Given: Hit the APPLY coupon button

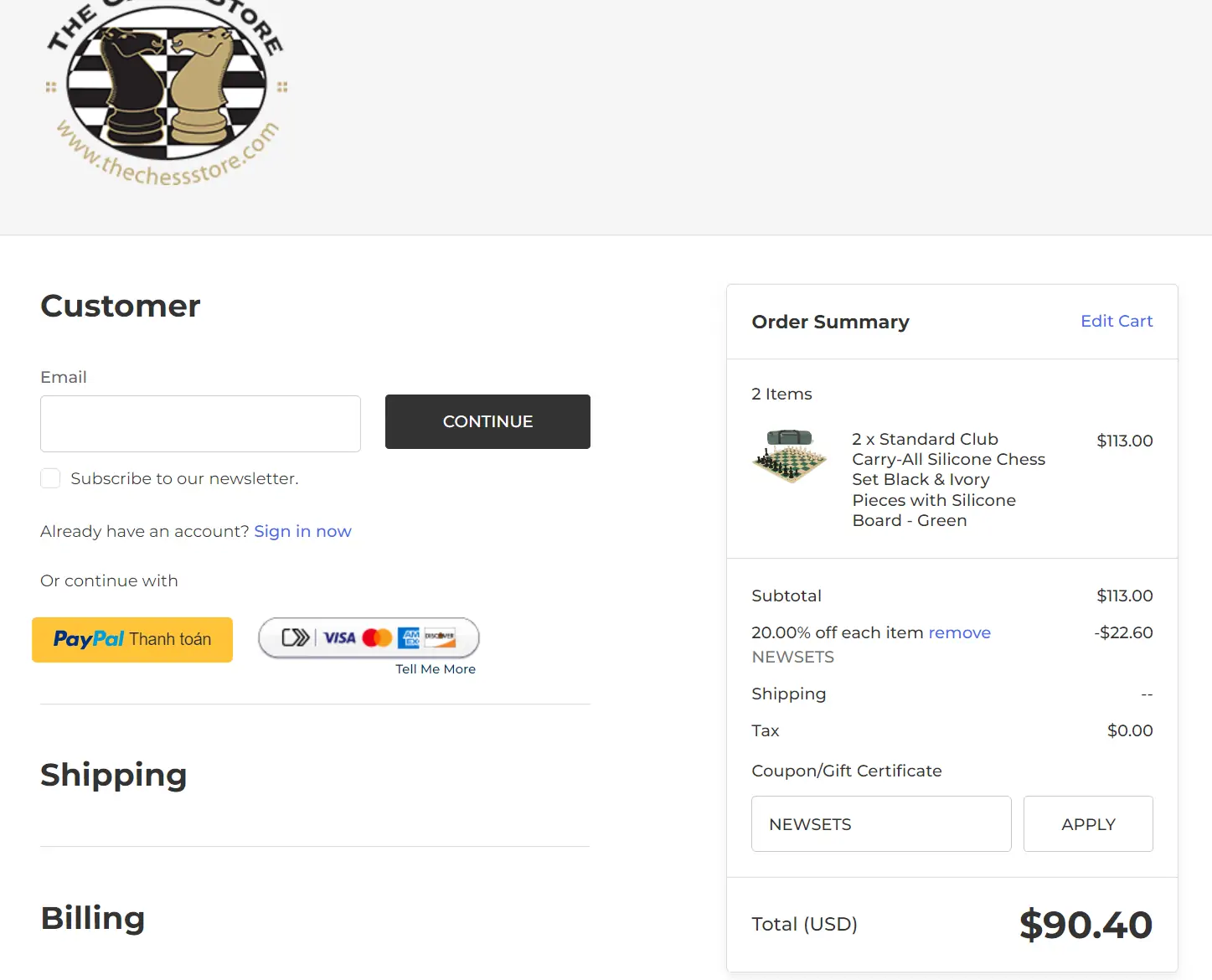Looking at the screenshot, I should point(1088,824).
